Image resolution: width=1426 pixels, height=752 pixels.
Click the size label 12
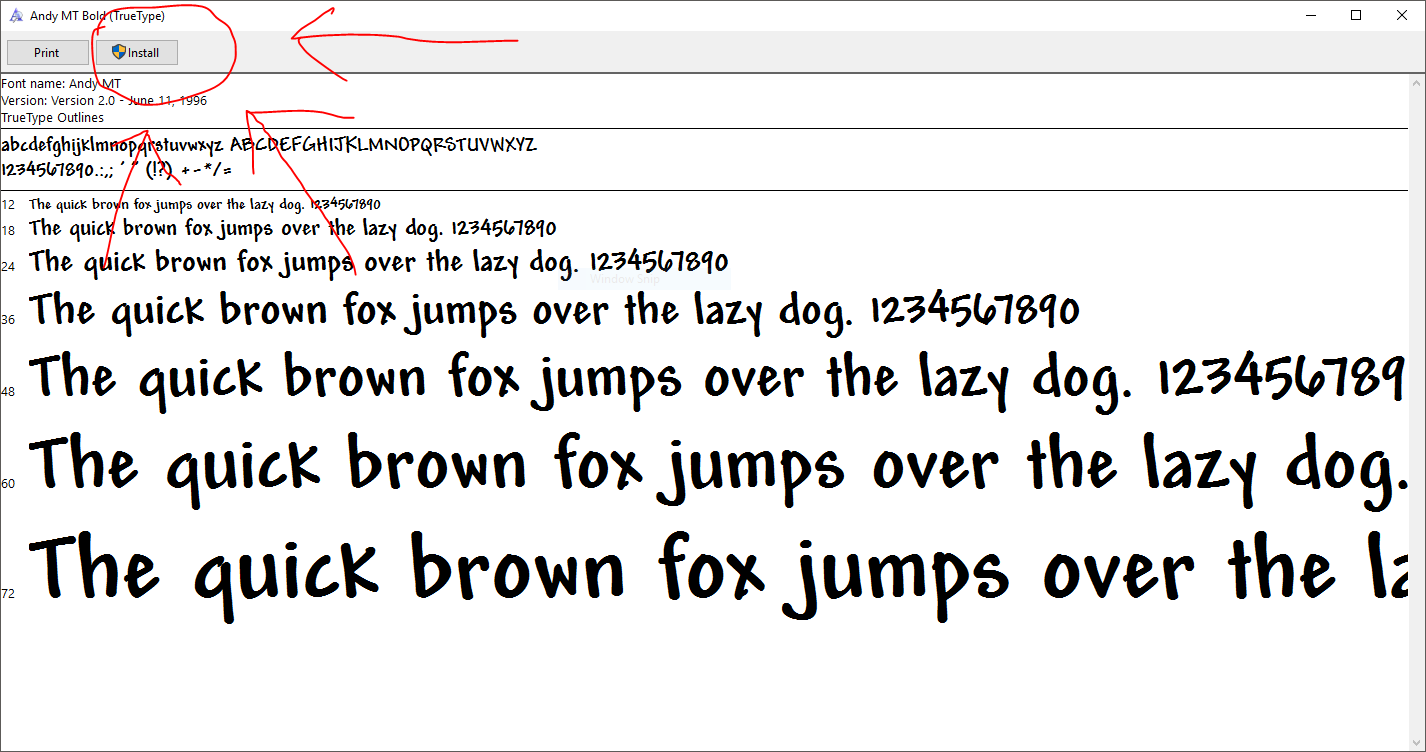pos(8,205)
